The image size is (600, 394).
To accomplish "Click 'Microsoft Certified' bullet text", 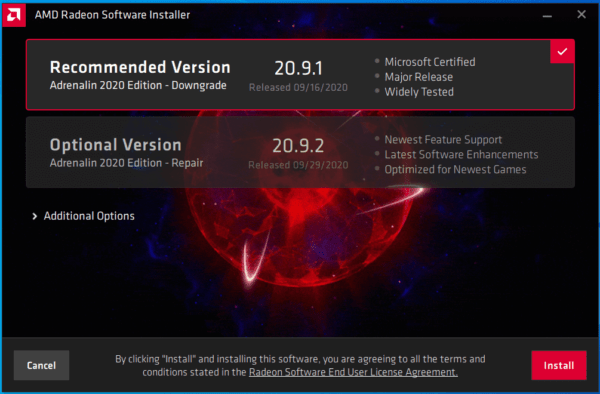I will point(430,62).
